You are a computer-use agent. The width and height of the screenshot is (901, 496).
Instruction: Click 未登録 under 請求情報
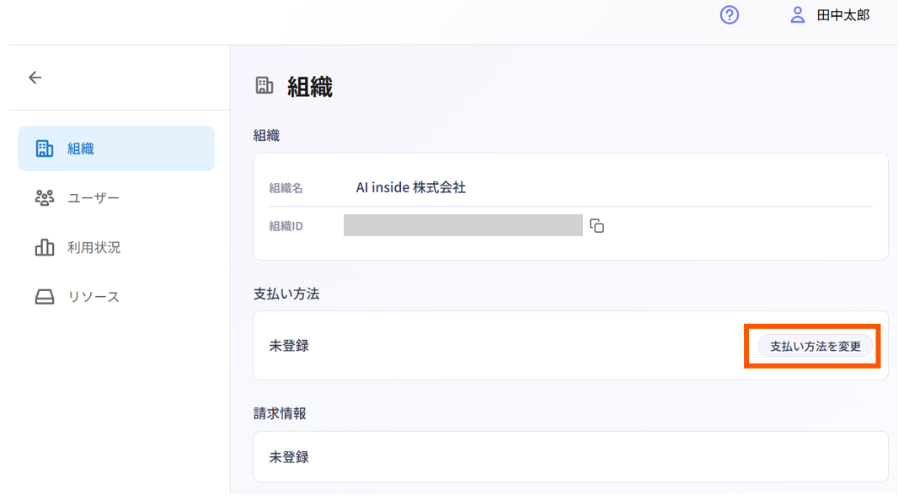click(x=289, y=457)
